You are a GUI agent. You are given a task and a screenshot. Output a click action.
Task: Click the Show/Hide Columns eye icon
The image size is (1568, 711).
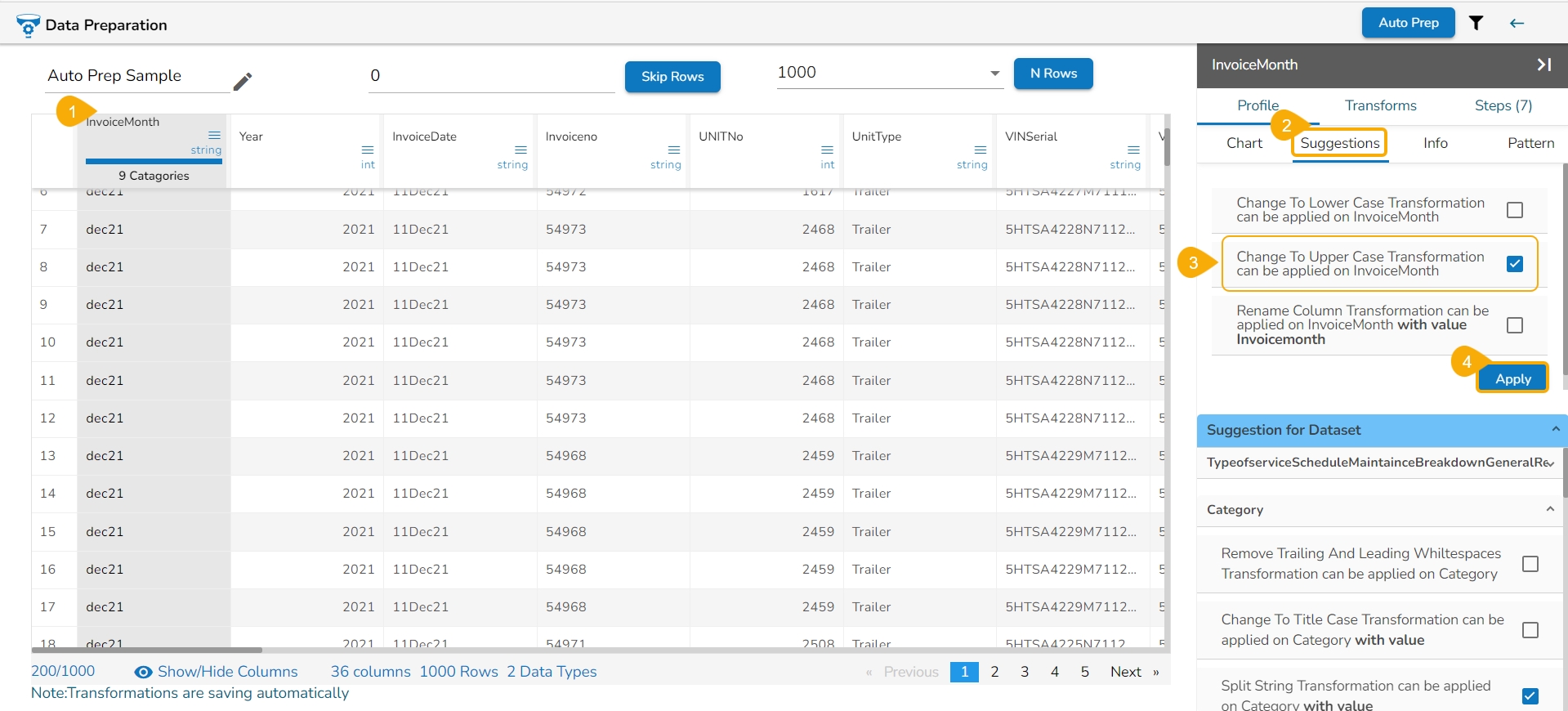(143, 672)
